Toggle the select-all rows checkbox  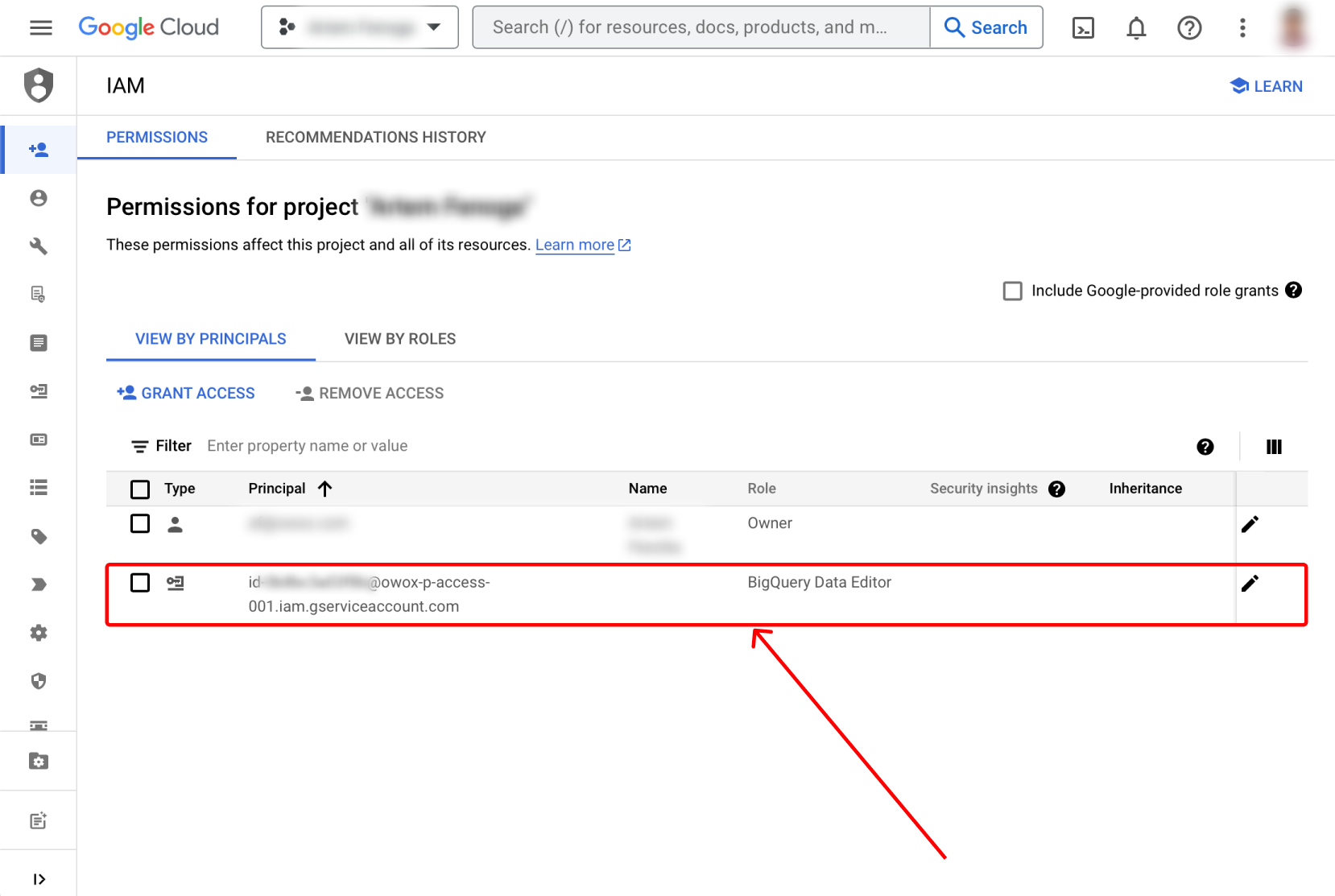pyautogui.click(x=140, y=489)
